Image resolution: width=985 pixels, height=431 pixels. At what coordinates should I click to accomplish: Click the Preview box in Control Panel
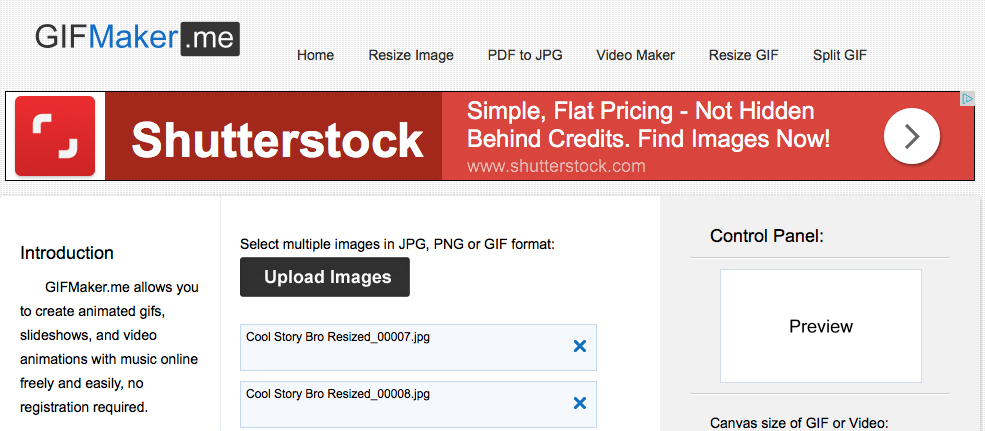point(820,326)
